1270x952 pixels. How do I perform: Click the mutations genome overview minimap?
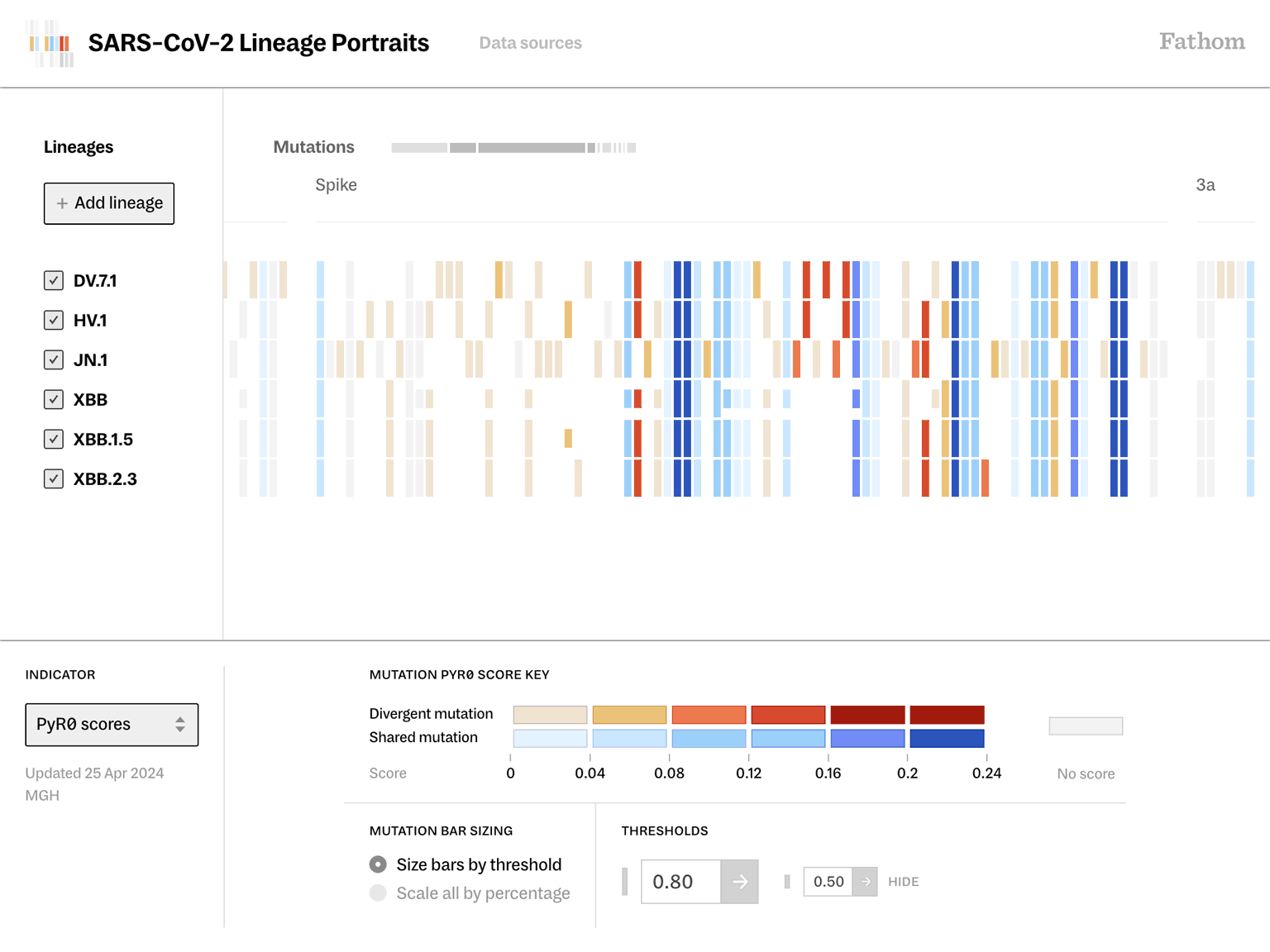513,148
